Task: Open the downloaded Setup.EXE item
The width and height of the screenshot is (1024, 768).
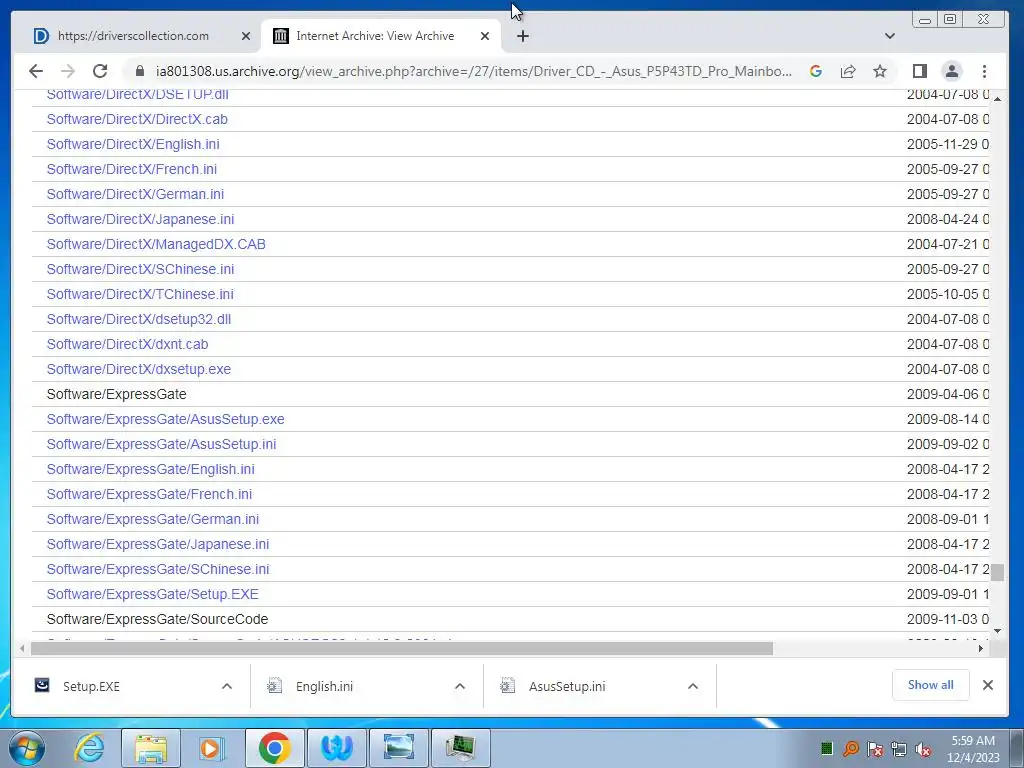Action: tap(91, 686)
